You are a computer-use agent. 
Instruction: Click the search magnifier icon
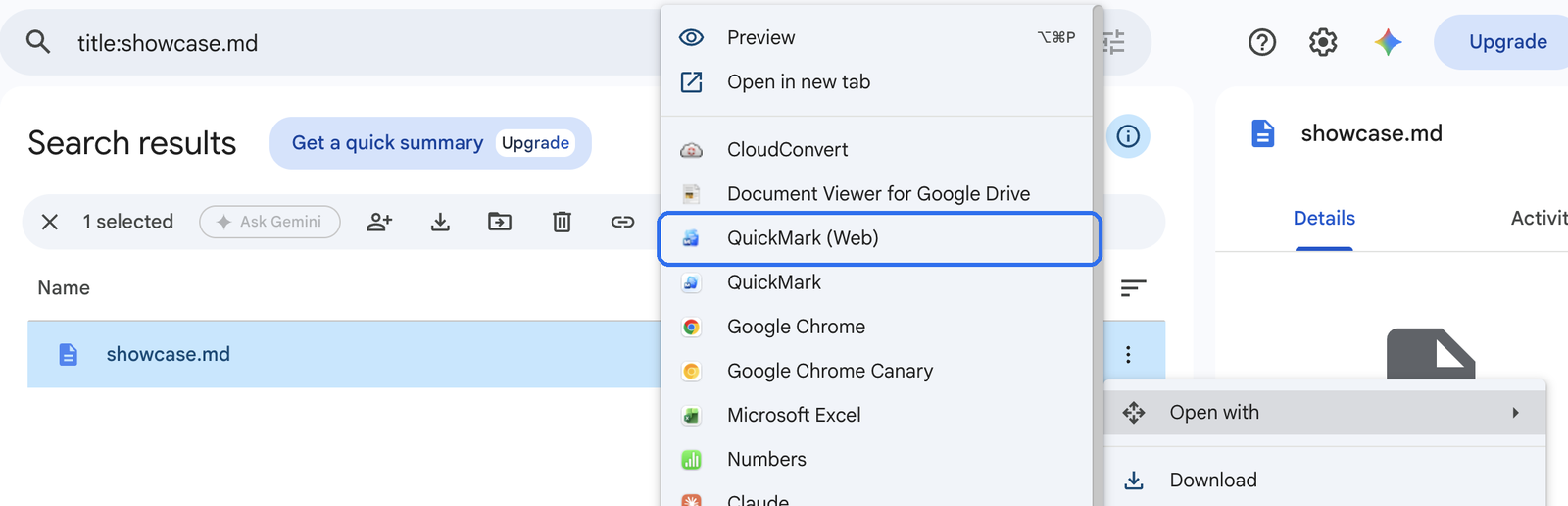coord(38,42)
